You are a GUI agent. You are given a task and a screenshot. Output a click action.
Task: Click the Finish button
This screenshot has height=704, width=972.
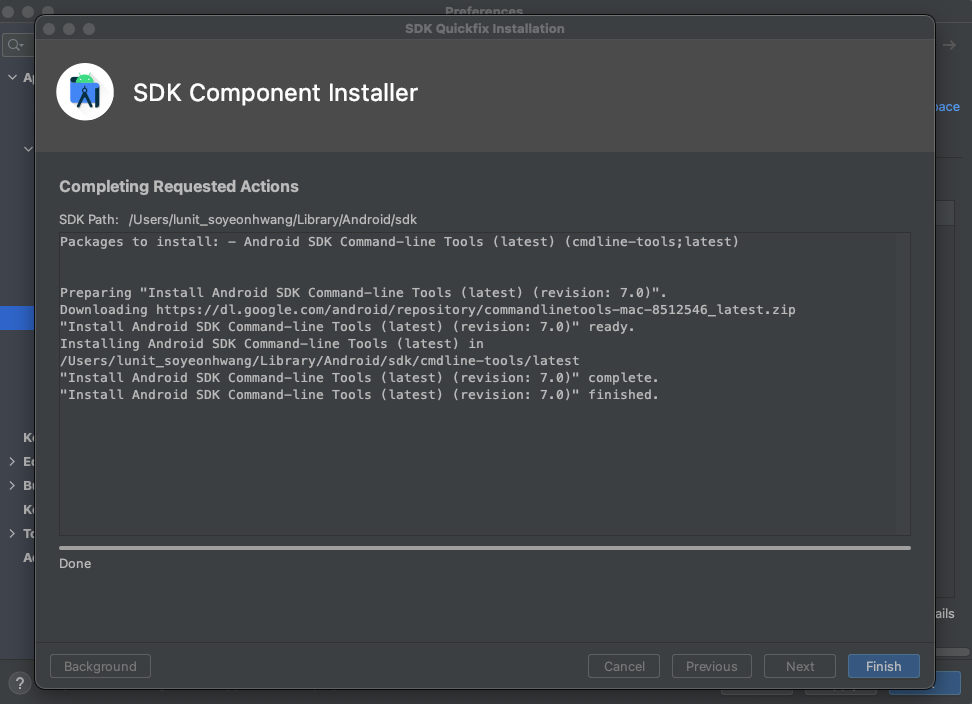click(883, 666)
